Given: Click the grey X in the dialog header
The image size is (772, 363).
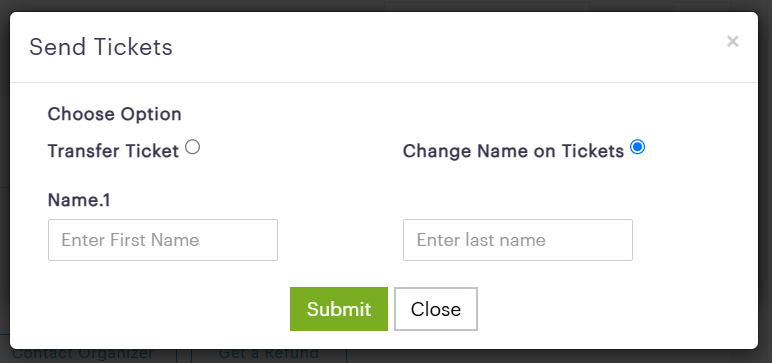Looking at the screenshot, I should (x=733, y=41).
